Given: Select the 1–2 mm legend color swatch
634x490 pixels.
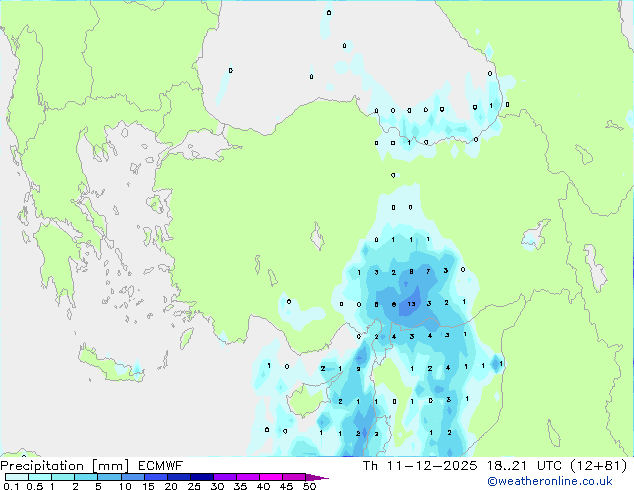Looking at the screenshot, I should (63, 477).
